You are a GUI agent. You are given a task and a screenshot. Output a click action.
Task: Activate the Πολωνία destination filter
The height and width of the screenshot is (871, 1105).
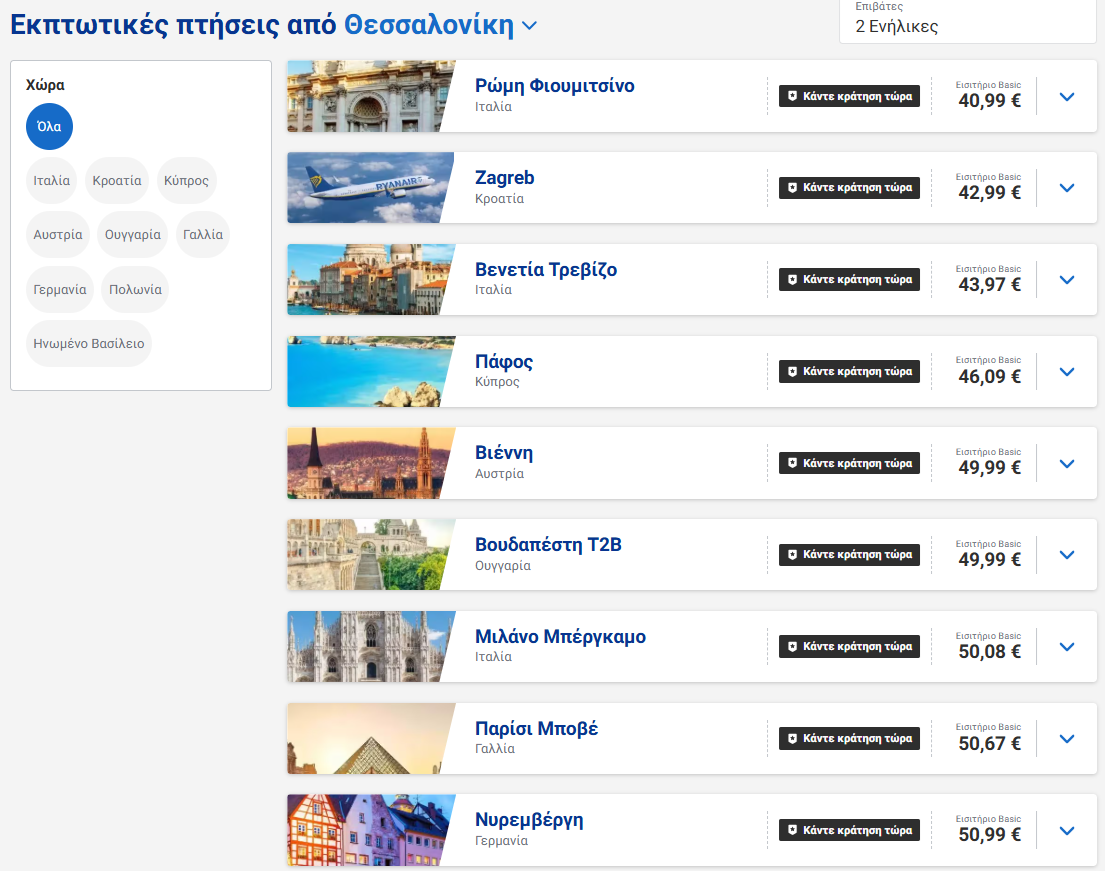(x=134, y=289)
